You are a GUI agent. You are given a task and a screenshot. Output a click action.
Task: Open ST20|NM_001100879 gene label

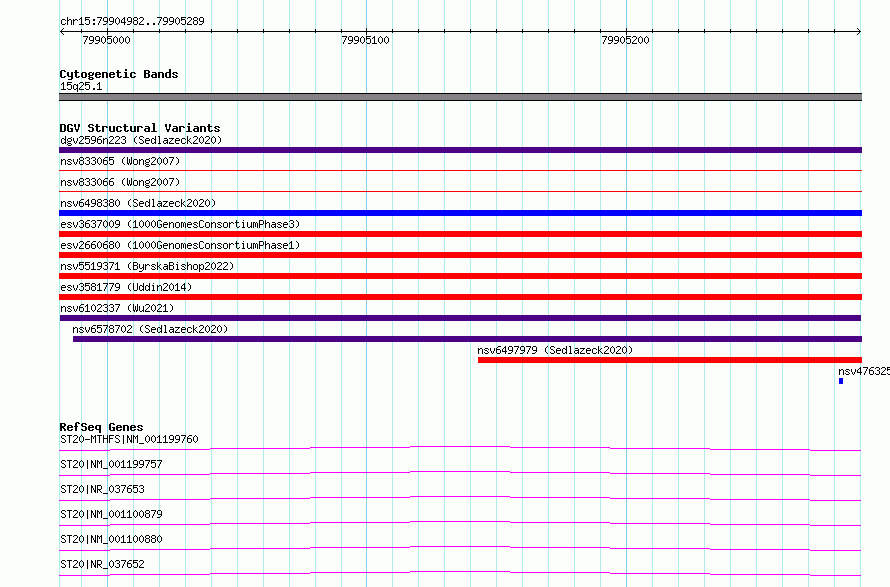pyautogui.click(x=111, y=514)
